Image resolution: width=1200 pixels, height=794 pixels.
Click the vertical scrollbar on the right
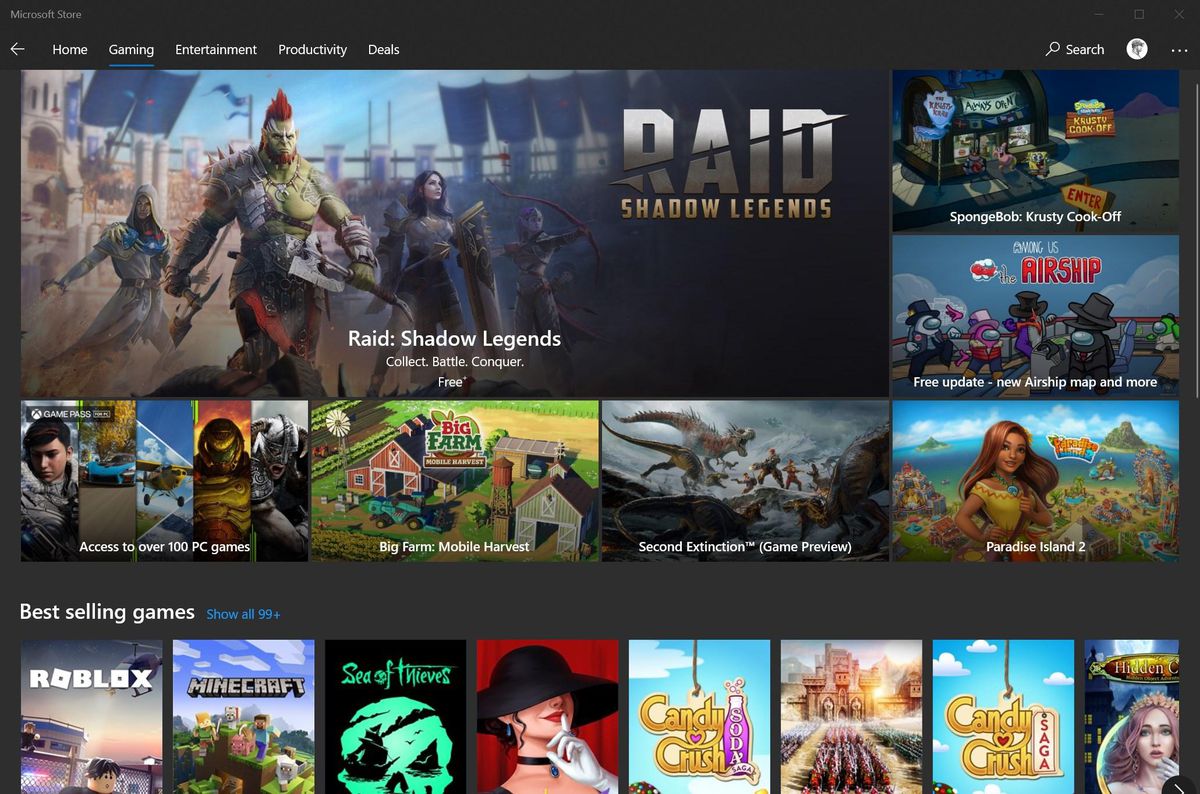coord(1194,233)
